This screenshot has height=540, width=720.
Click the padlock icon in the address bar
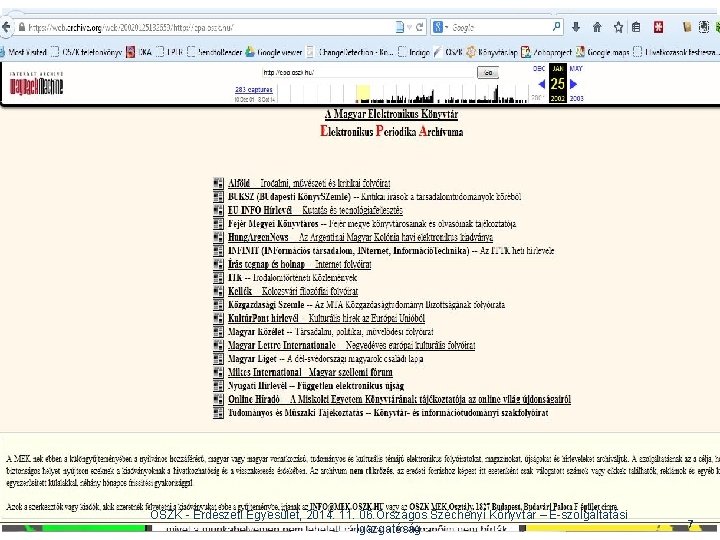click(x=22, y=27)
